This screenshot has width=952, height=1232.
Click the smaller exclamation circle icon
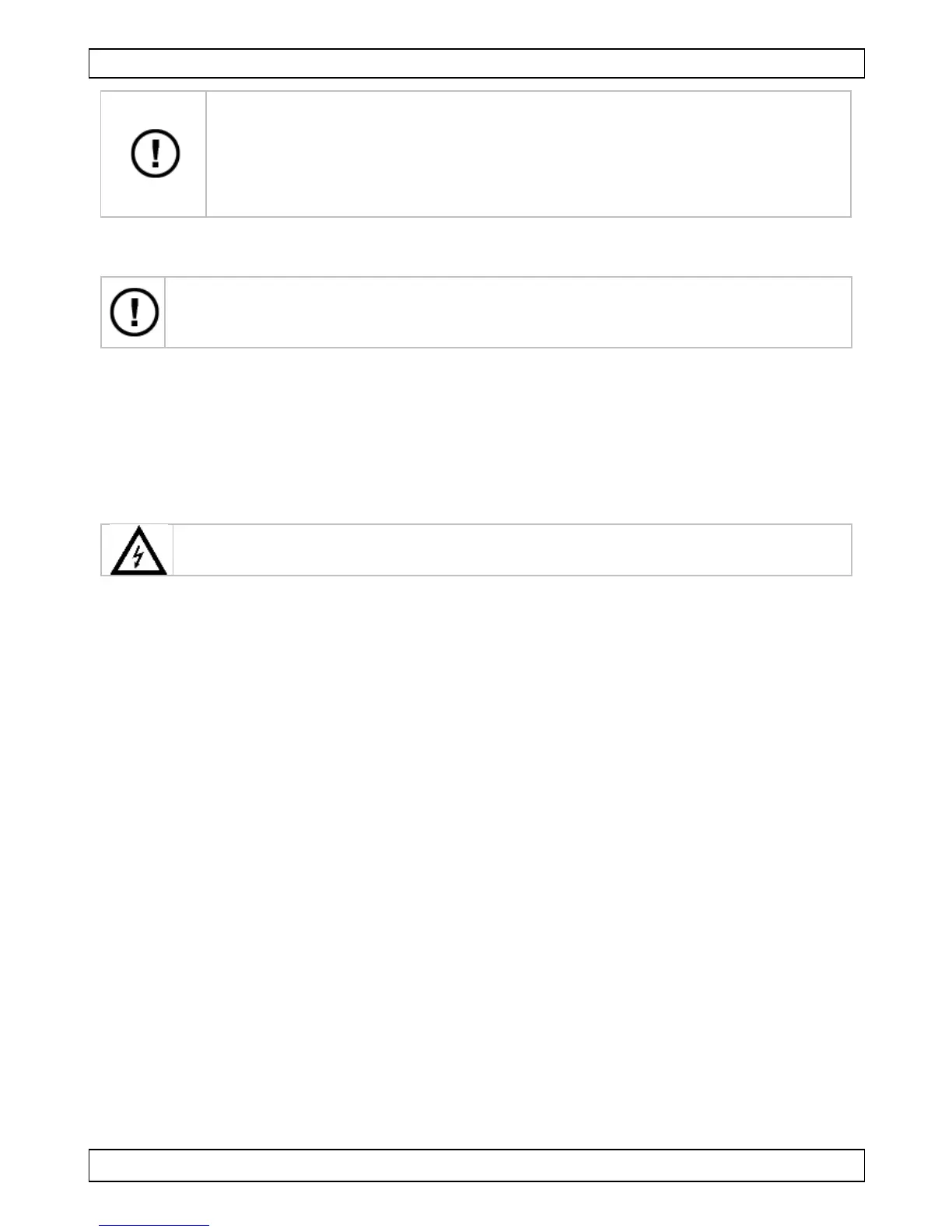(x=135, y=312)
